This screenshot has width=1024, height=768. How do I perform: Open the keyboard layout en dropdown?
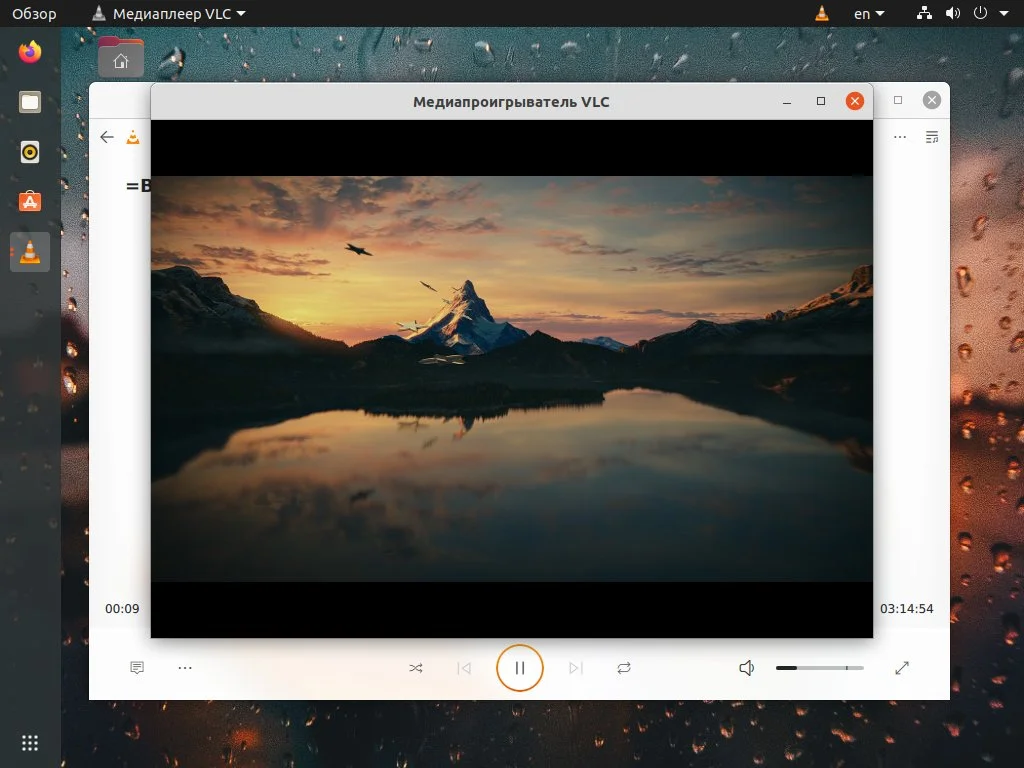point(868,13)
